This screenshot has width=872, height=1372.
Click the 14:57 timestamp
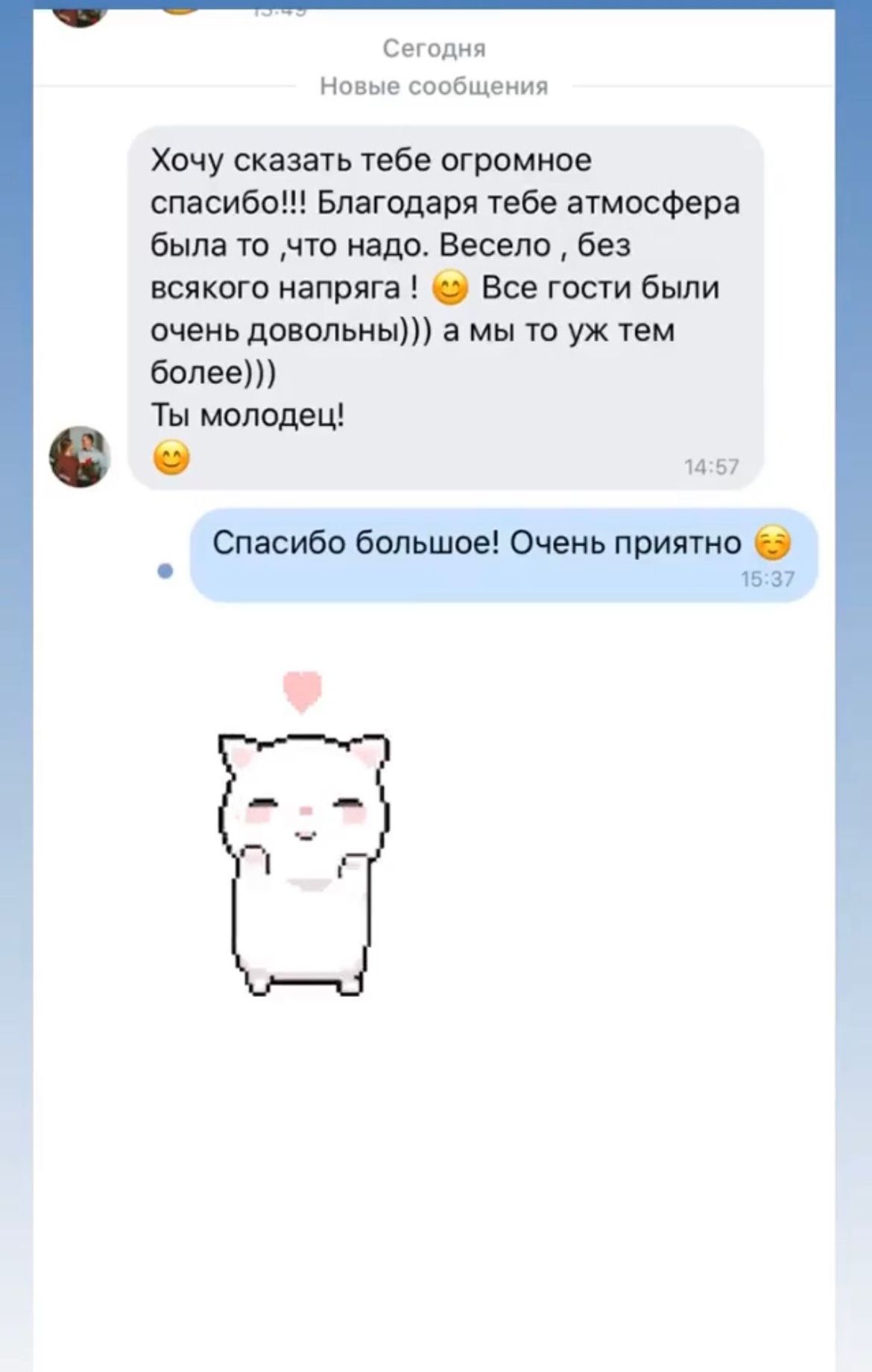(712, 467)
